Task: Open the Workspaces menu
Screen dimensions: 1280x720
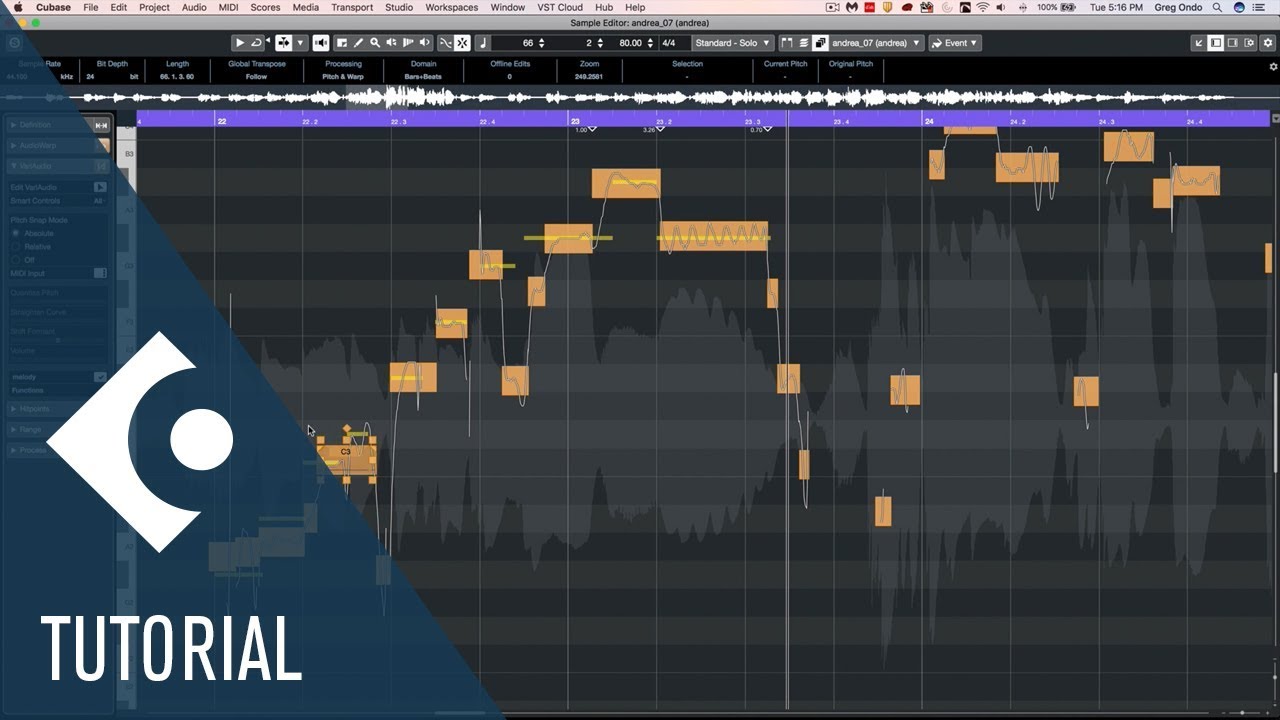Action: point(452,7)
